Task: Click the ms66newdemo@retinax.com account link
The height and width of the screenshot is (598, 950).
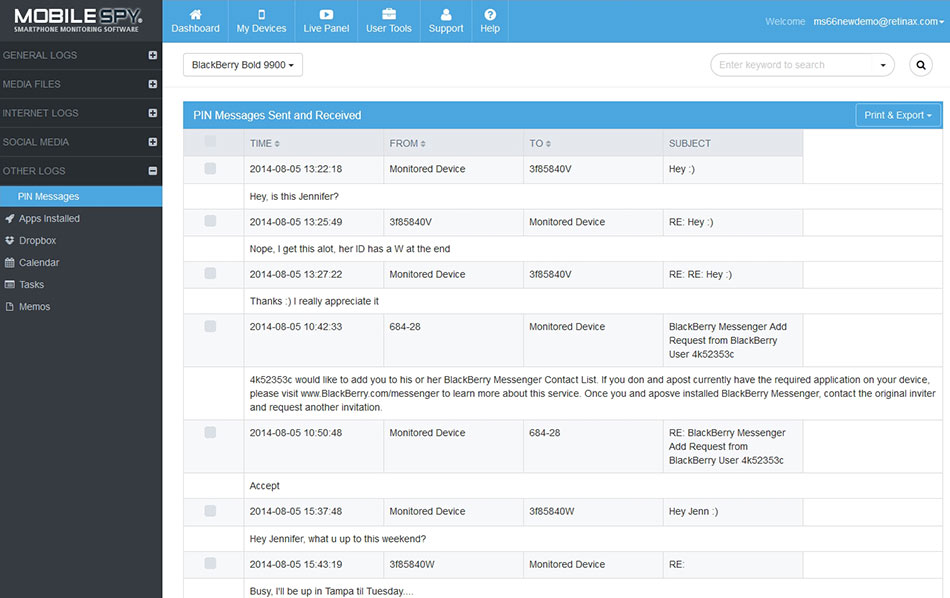Action: [x=877, y=21]
